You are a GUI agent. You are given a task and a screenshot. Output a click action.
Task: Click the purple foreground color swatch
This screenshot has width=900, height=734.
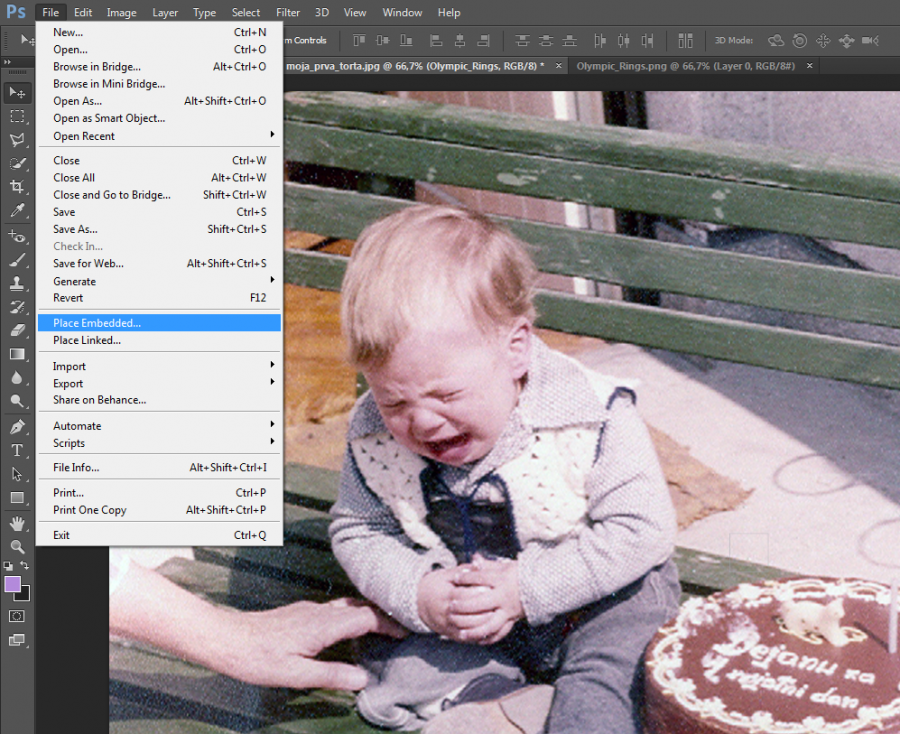coord(13,584)
